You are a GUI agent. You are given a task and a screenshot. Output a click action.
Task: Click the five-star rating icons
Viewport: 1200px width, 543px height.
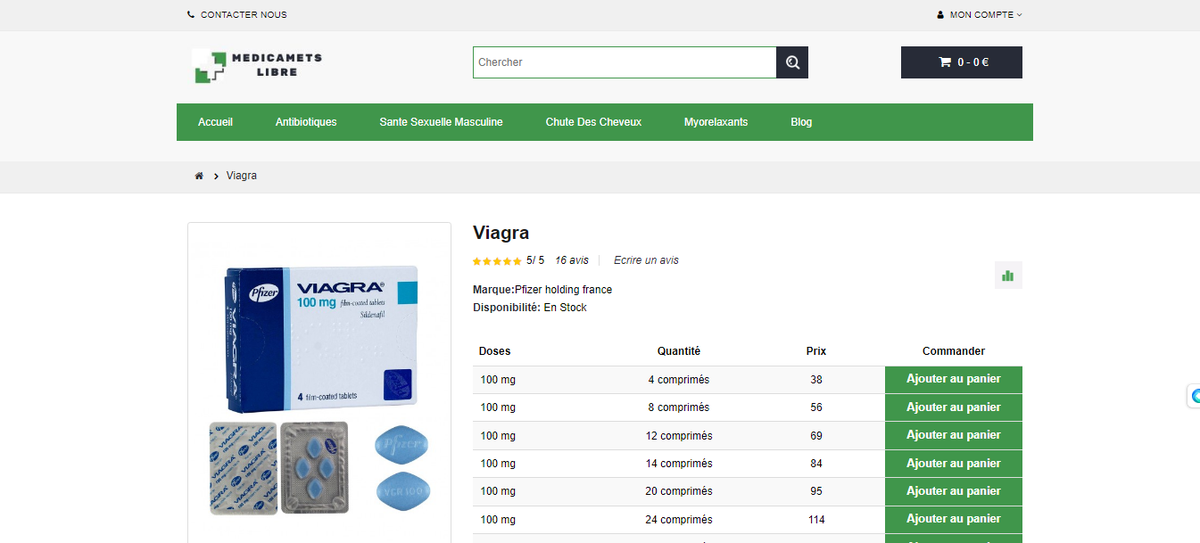click(x=497, y=261)
